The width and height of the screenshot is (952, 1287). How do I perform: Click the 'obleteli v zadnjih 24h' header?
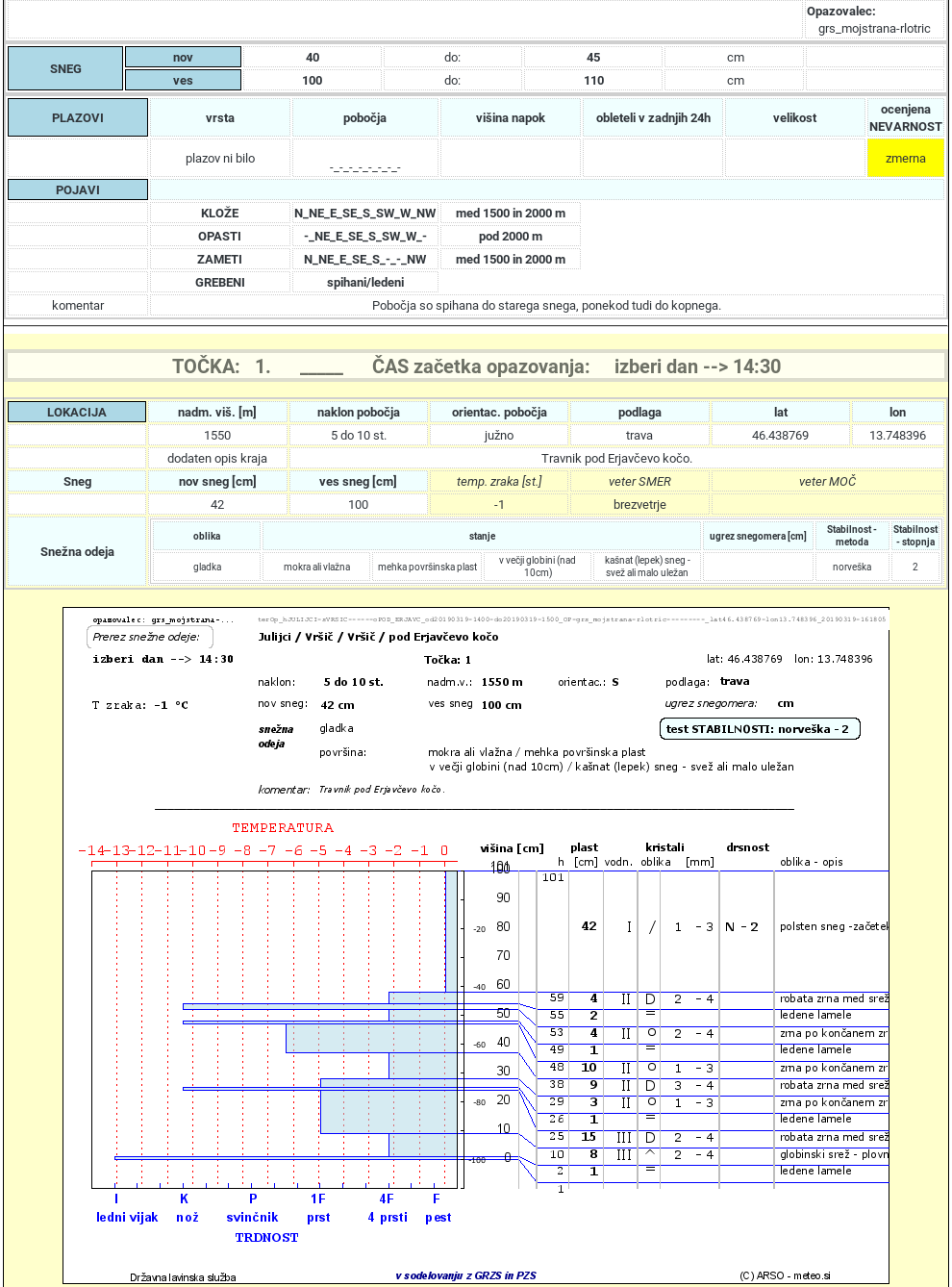coord(653,118)
